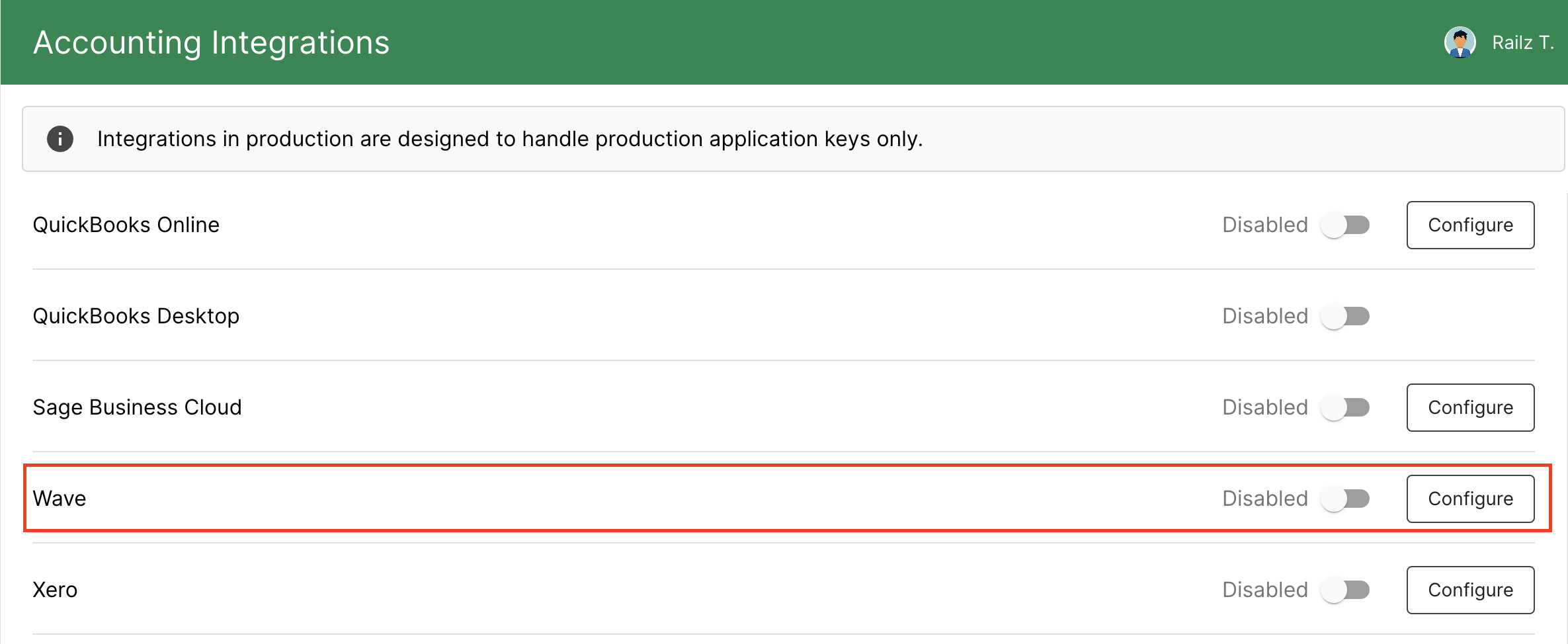Click the Disabled status in the Wave row
The image size is (1568, 644).
click(x=1265, y=499)
